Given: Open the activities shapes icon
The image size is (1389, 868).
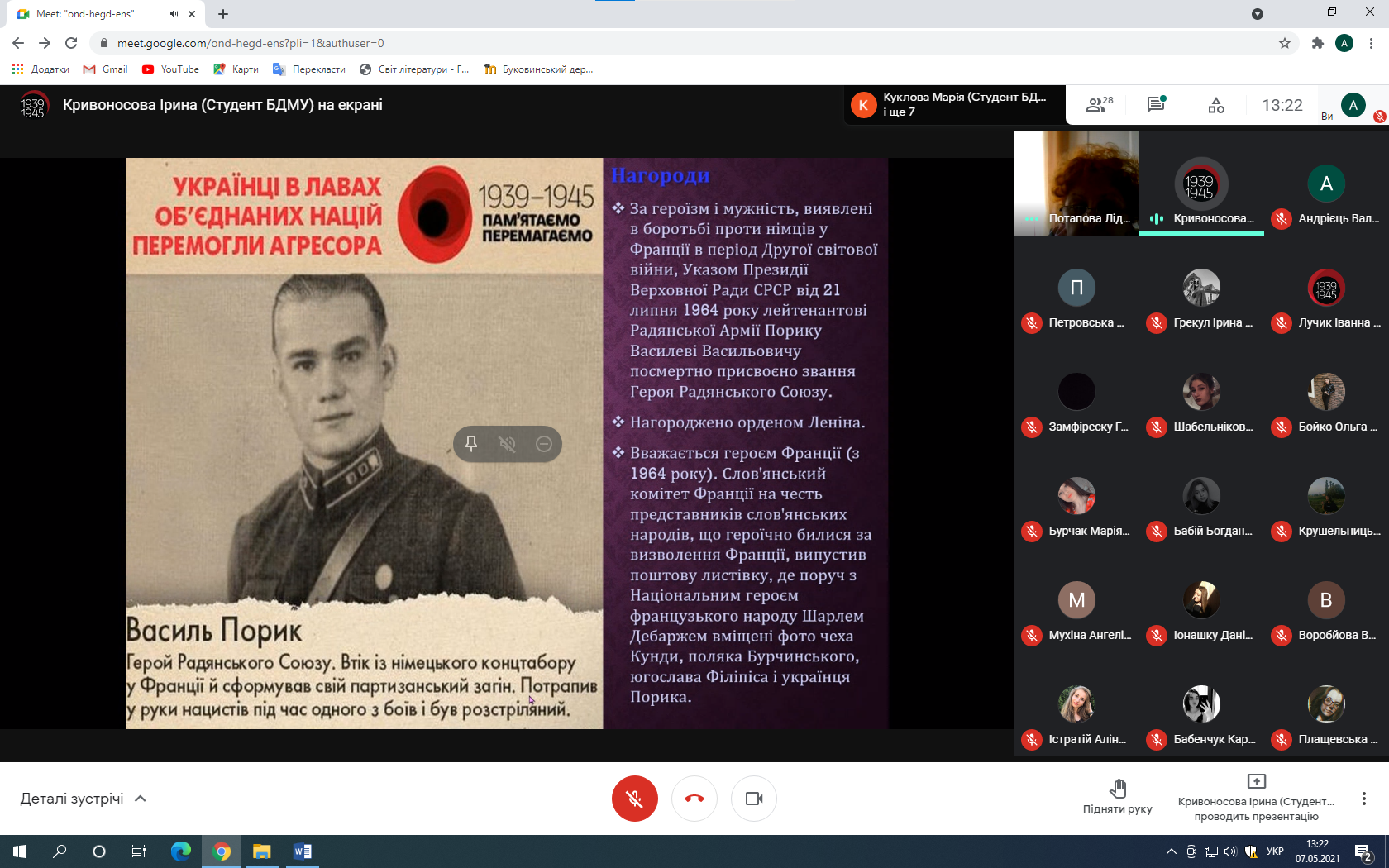Looking at the screenshot, I should point(1215,105).
